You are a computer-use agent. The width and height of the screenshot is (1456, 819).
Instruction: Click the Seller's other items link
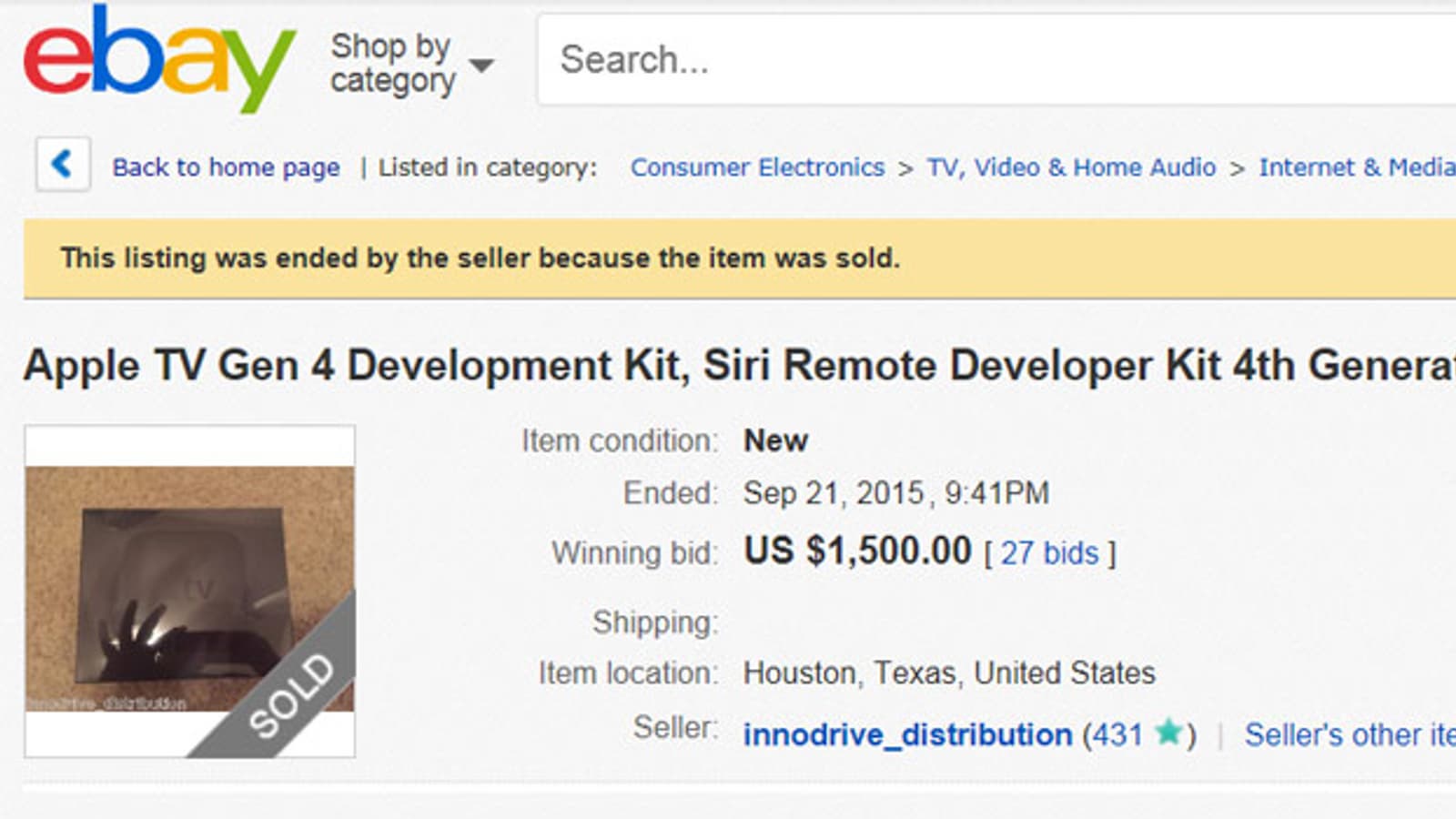(x=1349, y=734)
